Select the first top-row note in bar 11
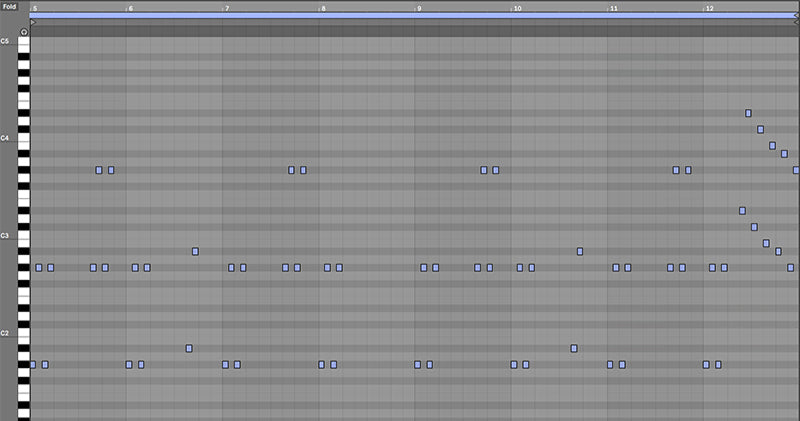 click(676, 170)
